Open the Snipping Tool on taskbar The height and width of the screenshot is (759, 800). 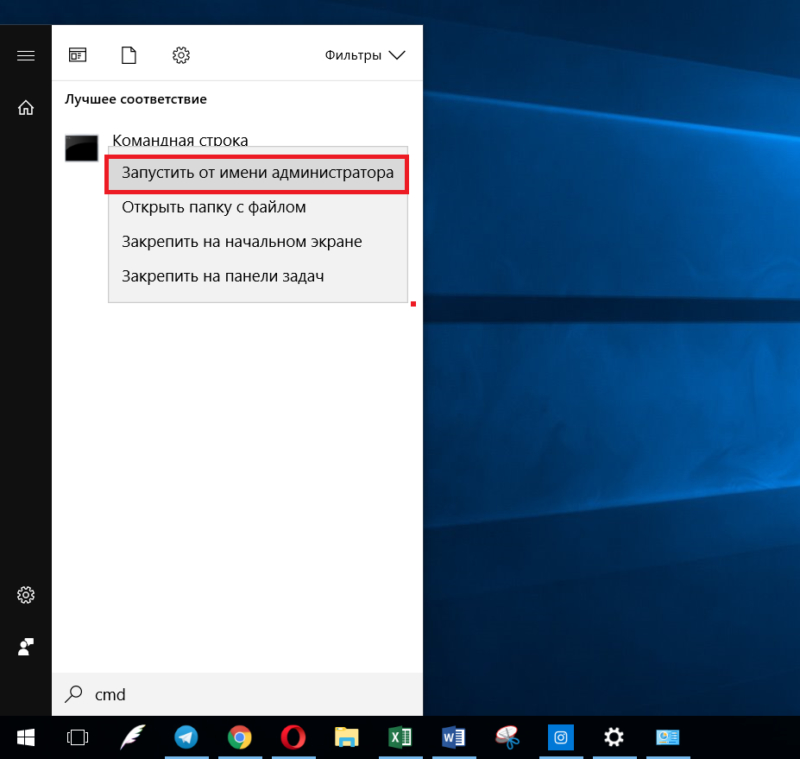(507, 738)
